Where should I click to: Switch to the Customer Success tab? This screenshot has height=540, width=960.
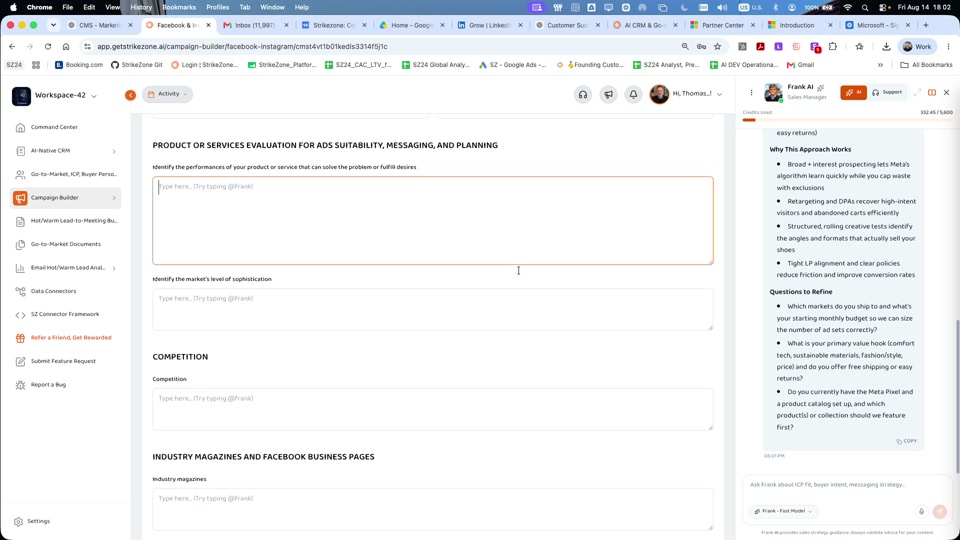tap(567, 25)
